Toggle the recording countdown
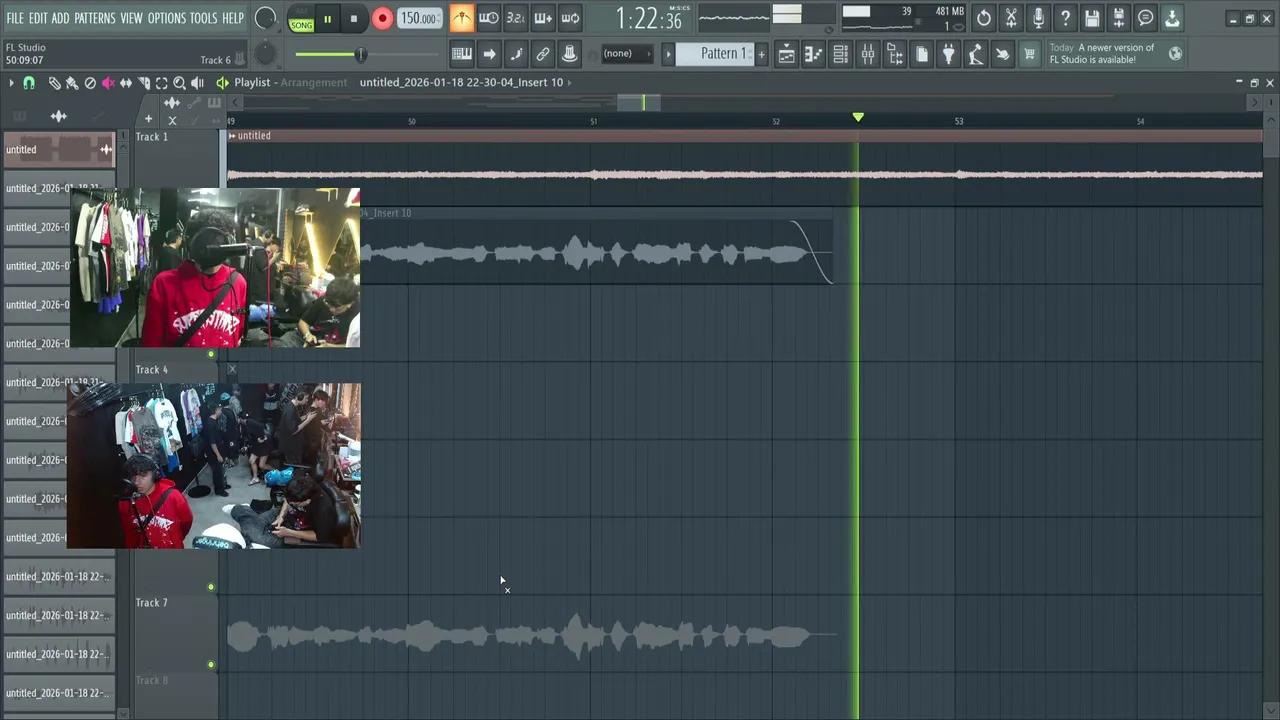Image resolution: width=1280 pixels, height=720 pixels. 515,18
